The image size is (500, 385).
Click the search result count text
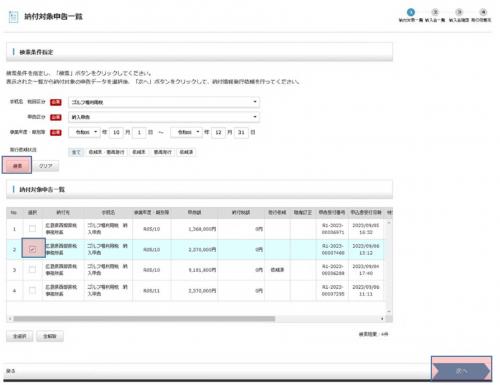tap(373, 334)
